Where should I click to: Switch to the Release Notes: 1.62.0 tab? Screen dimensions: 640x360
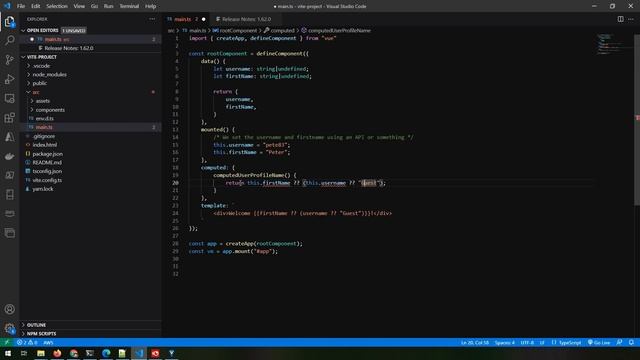pyautogui.click(x=245, y=19)
